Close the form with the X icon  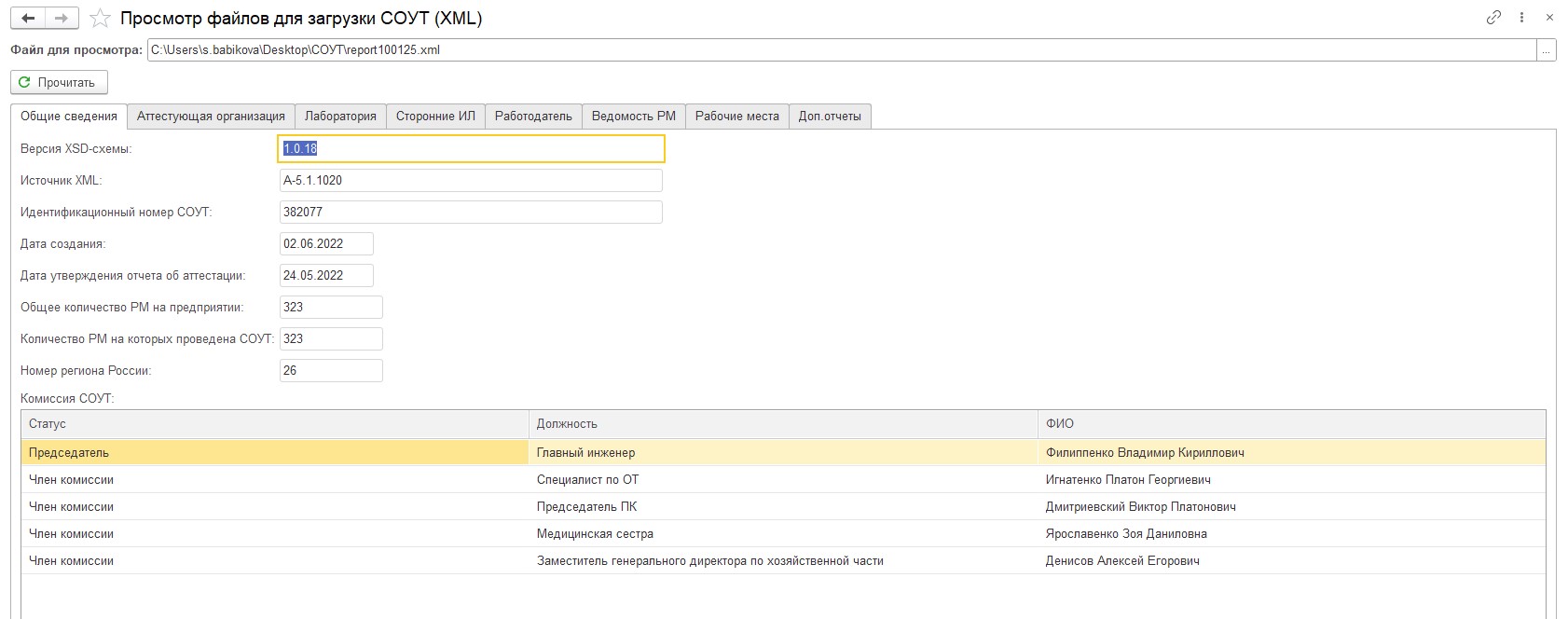point(1549,18)
